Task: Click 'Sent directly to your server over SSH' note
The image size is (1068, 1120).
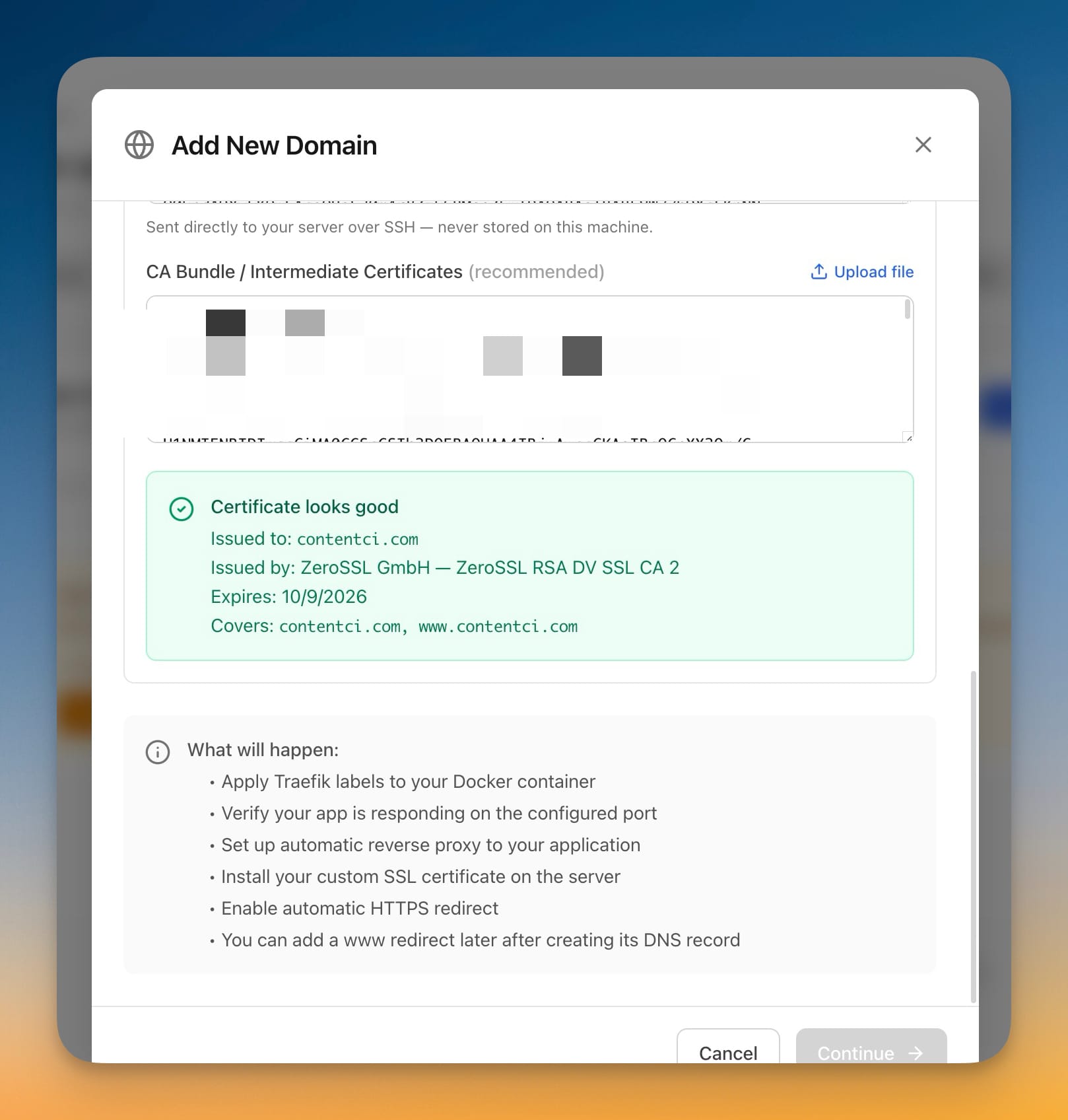Action: coord(399,227)
